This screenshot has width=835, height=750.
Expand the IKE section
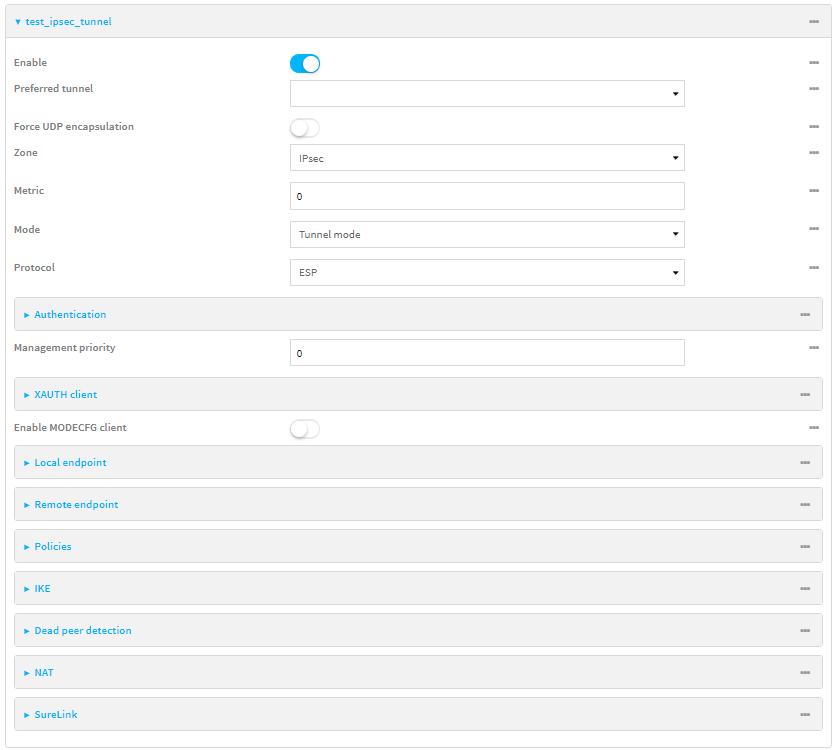pyautogui.click(x=42, y=588)
